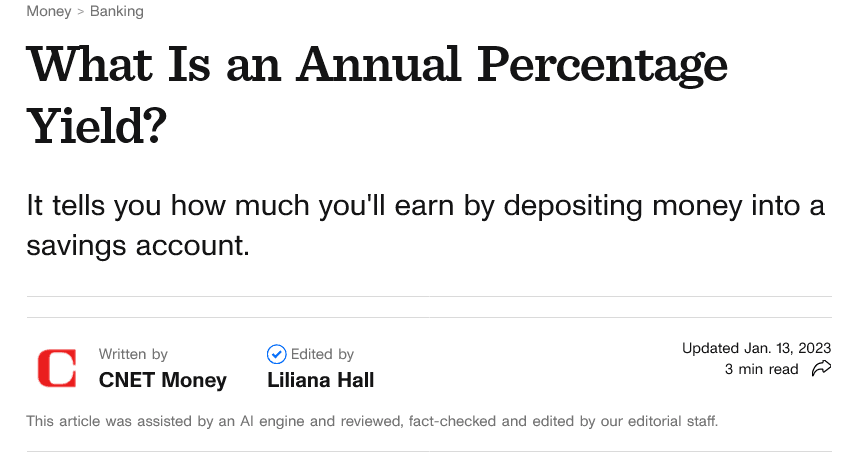
Task: Click the "Edited by" label
Action: 322,354
